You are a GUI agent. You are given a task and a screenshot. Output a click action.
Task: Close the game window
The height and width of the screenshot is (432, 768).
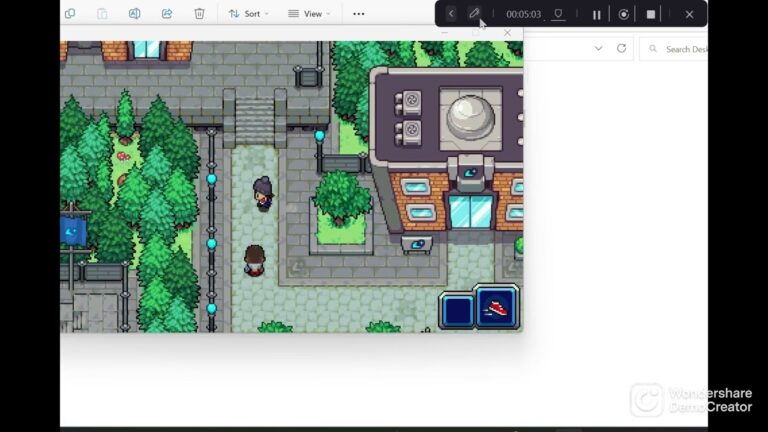507,33
